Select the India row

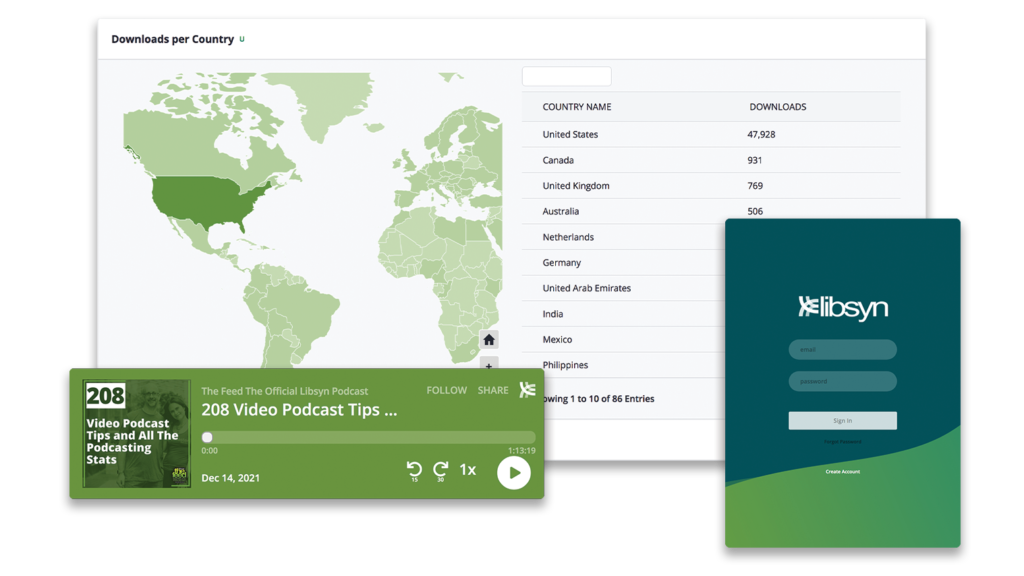[623, 313]
